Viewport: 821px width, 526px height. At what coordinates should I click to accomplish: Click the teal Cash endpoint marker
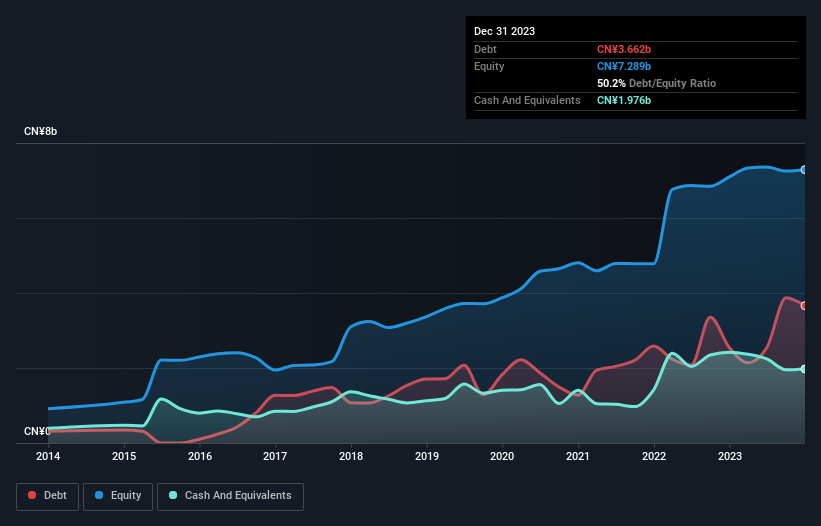[x=804, y=369]
